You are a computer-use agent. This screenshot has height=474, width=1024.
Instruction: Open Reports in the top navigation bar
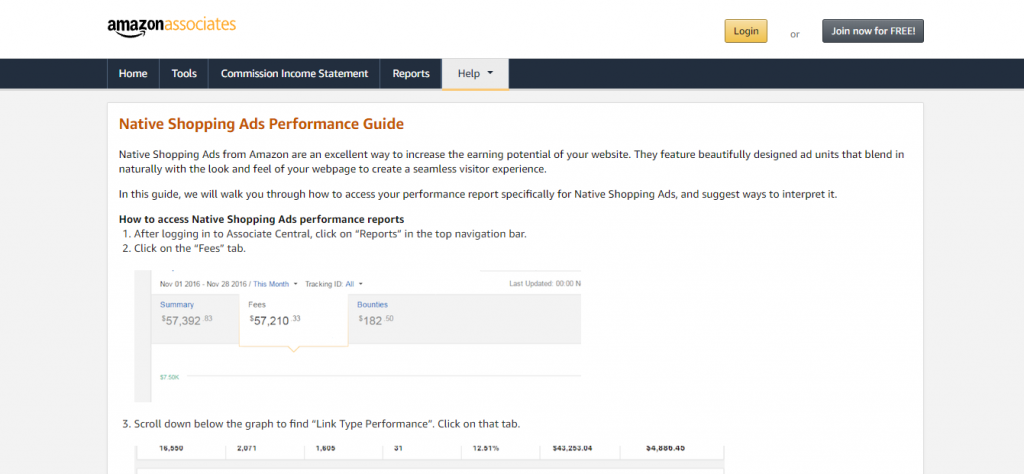[x=410, y=74]
